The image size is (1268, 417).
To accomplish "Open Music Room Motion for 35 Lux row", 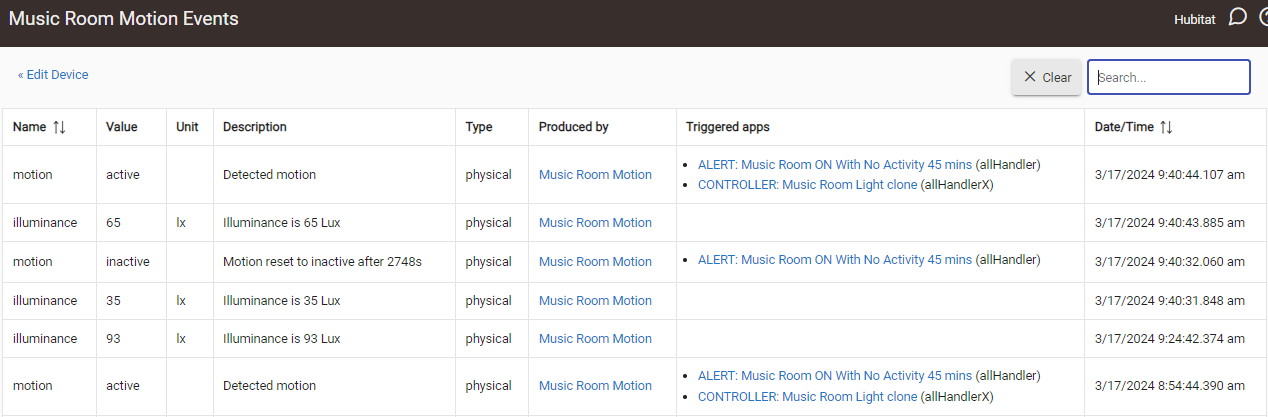I will point(595,301).
